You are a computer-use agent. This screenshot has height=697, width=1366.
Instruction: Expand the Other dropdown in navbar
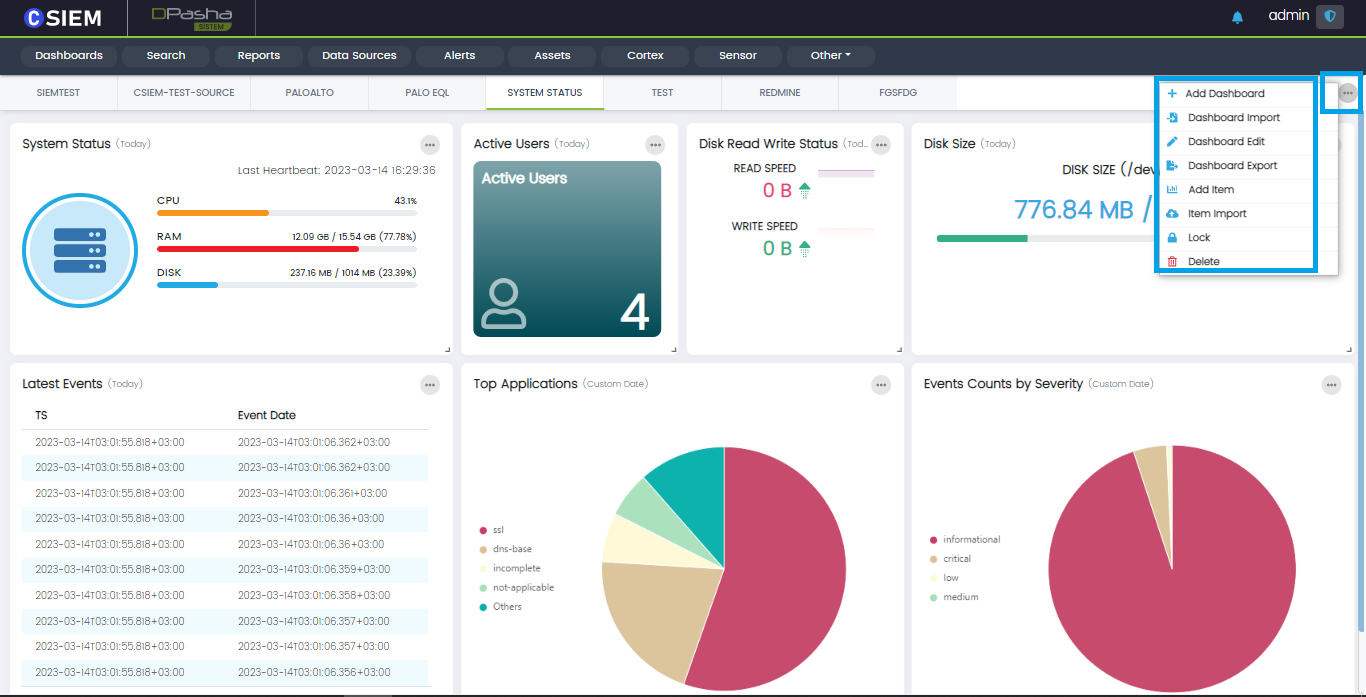point(830,55)
